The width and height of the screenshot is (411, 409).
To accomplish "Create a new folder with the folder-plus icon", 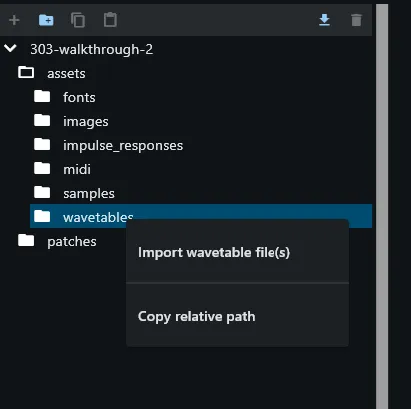I will pos(46,20).
